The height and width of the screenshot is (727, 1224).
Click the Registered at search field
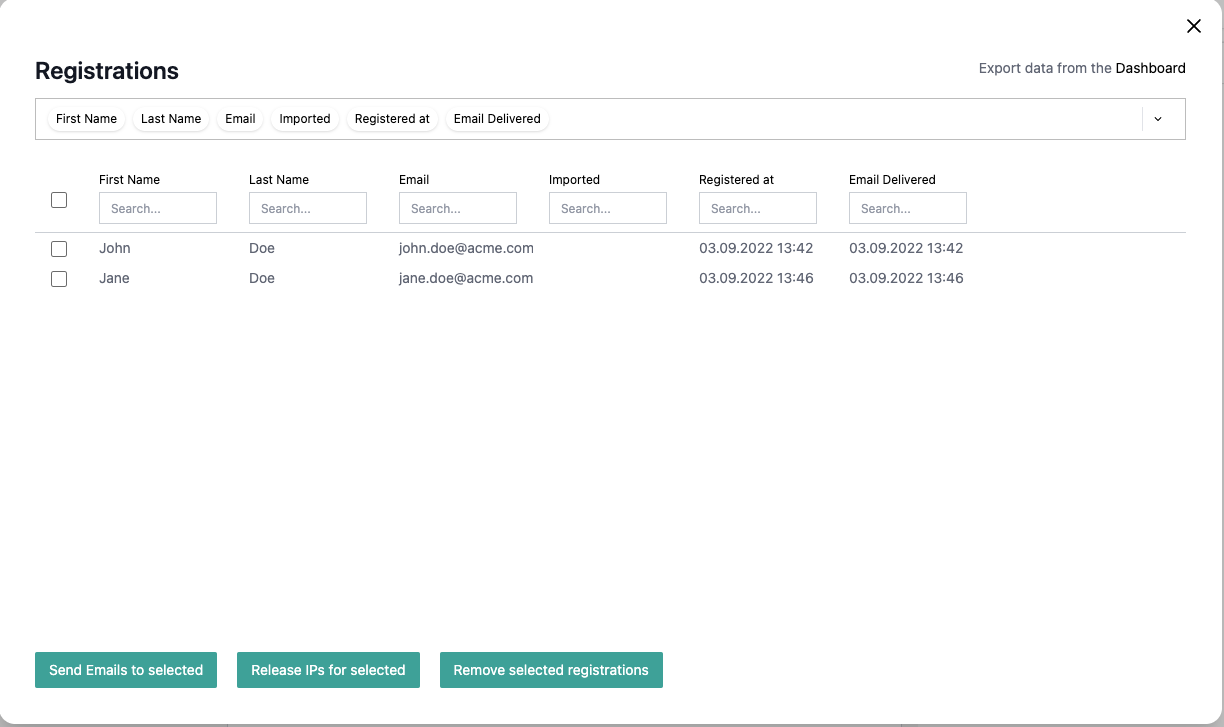757,208
